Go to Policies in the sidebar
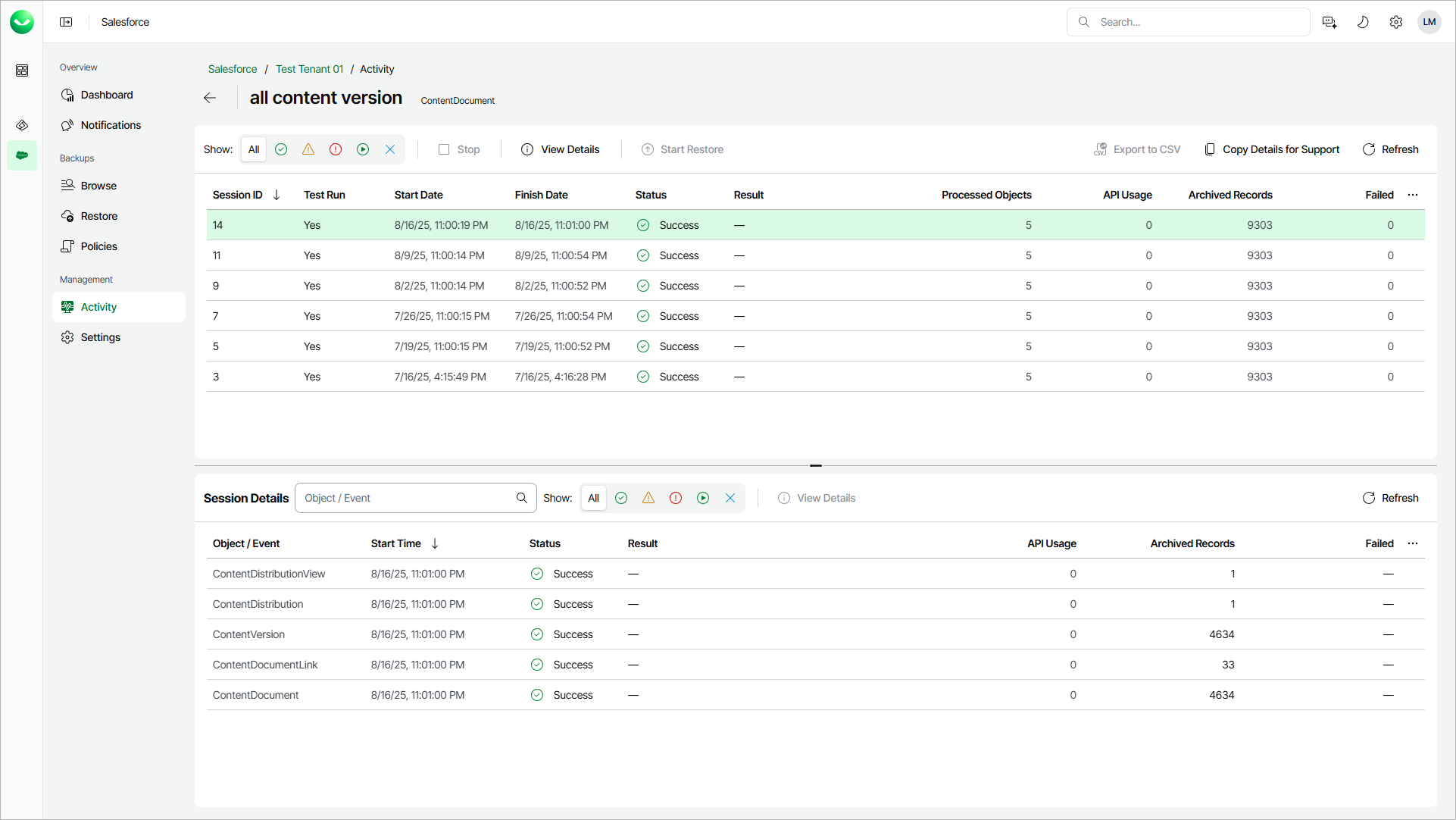The image size is (1456, 820). tap(98, 246)
